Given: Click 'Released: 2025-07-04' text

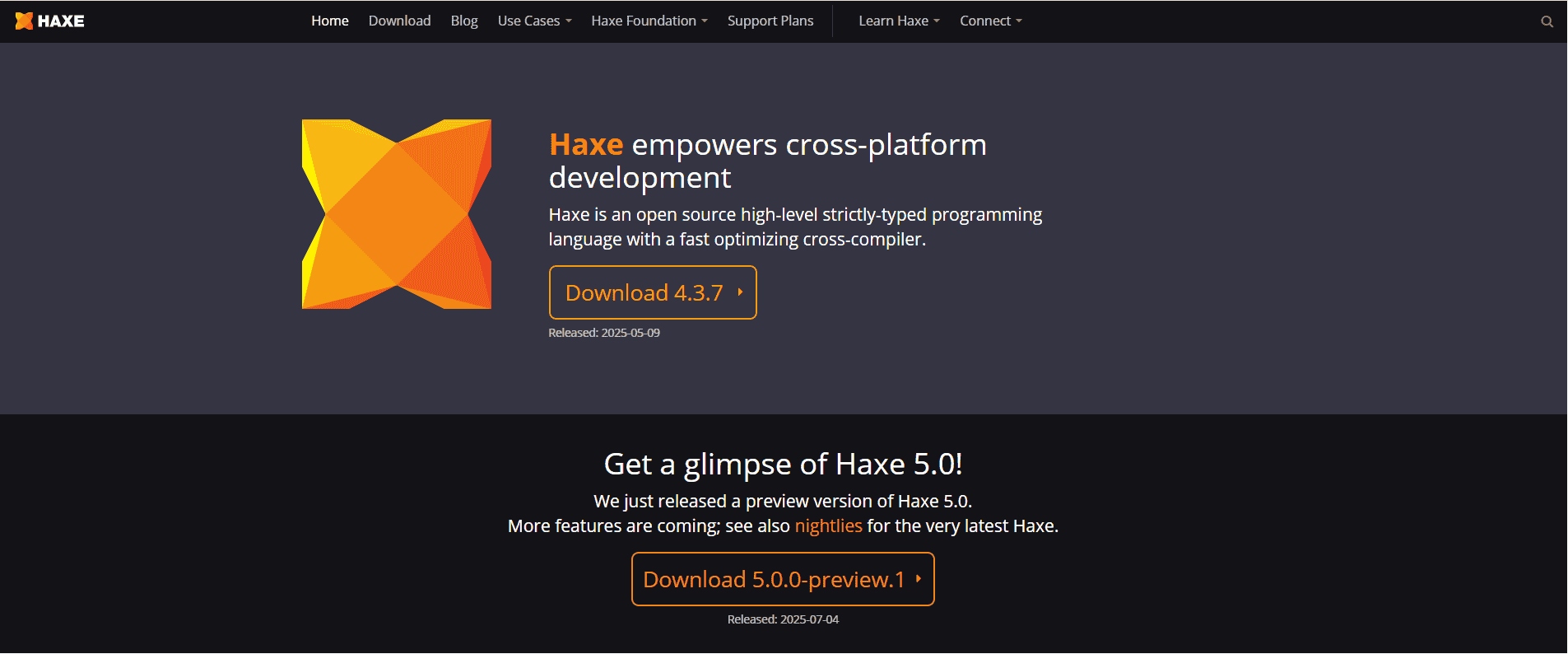Looking at the screenshot, I should click(783, 619).
